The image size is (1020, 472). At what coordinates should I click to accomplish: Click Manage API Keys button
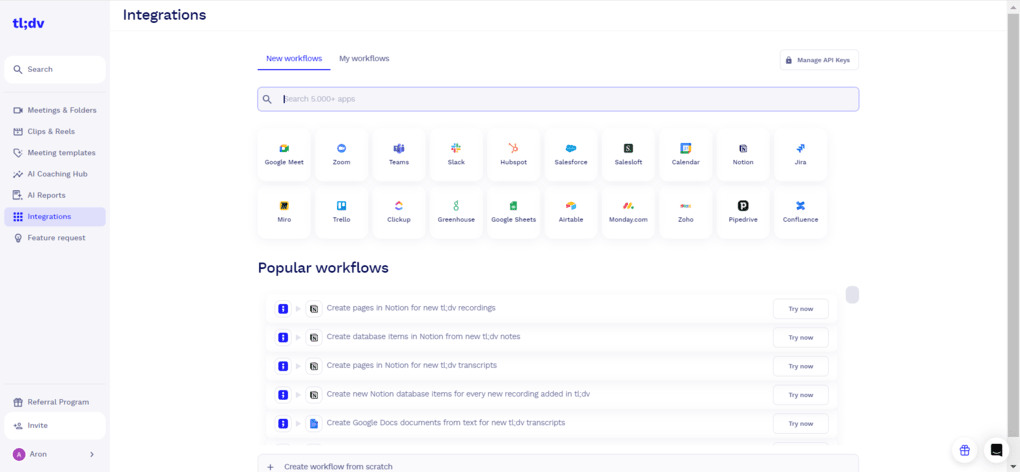(819, 60)
